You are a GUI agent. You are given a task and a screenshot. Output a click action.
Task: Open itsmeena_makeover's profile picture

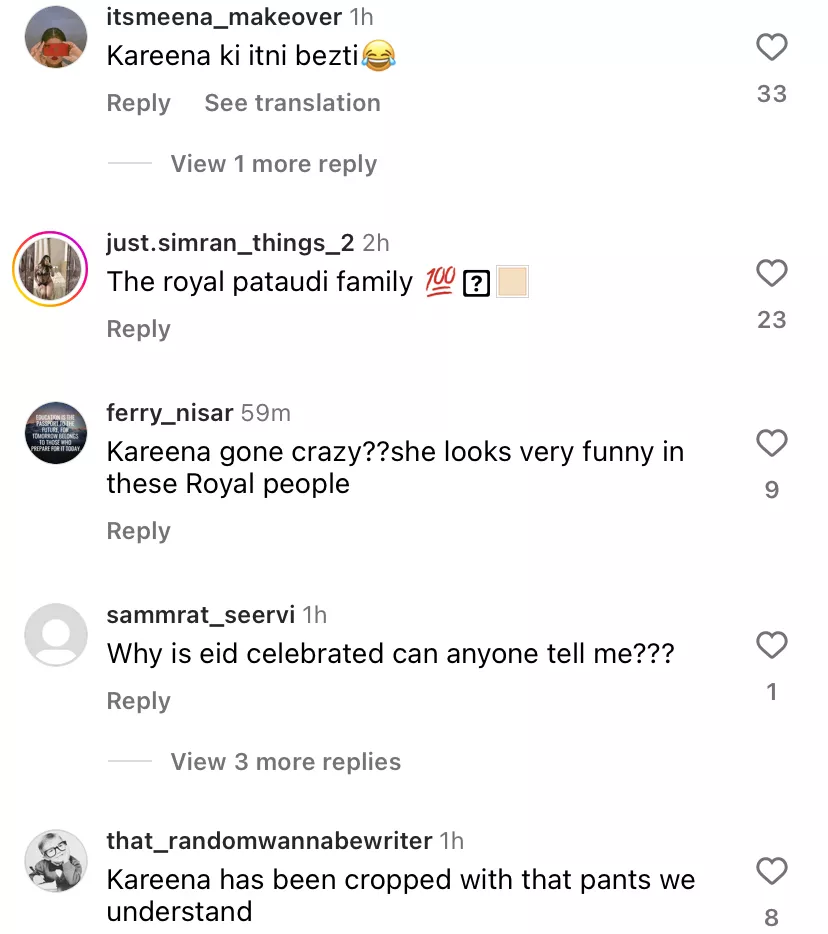(56, 38)
